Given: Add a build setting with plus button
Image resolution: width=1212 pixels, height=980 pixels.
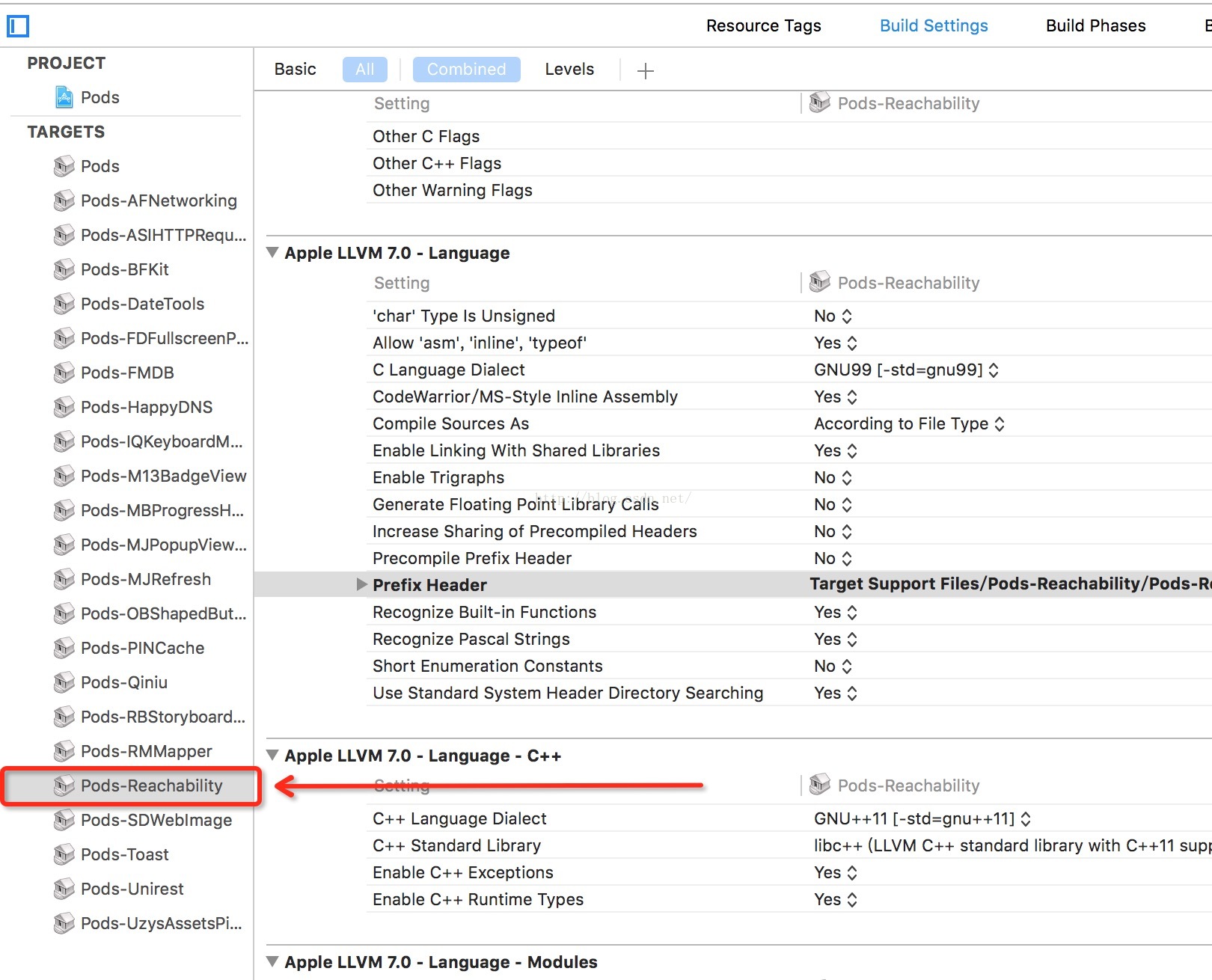Looking at the screenshot, I should 645,70.
